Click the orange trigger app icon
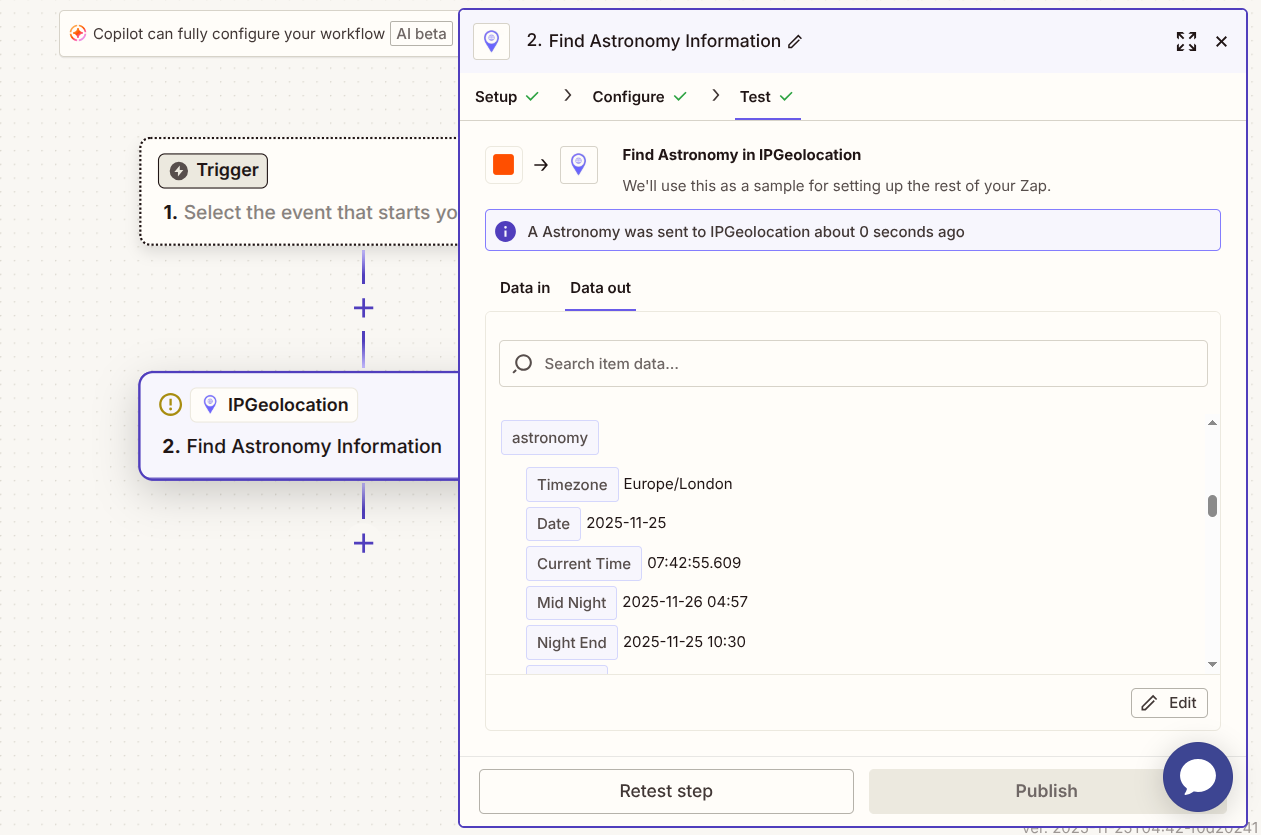 pos(504,165)
